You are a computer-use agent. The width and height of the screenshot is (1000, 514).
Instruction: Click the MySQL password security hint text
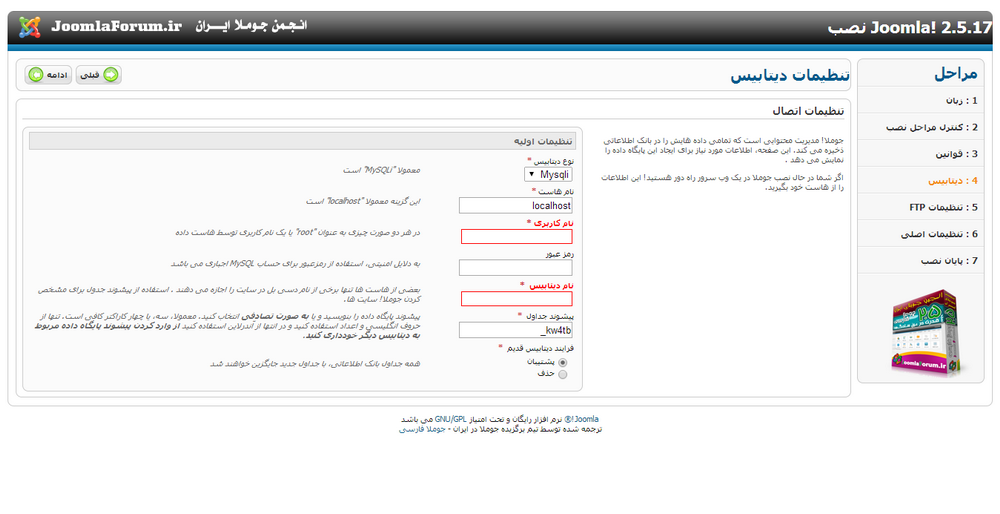click(295, 263)
